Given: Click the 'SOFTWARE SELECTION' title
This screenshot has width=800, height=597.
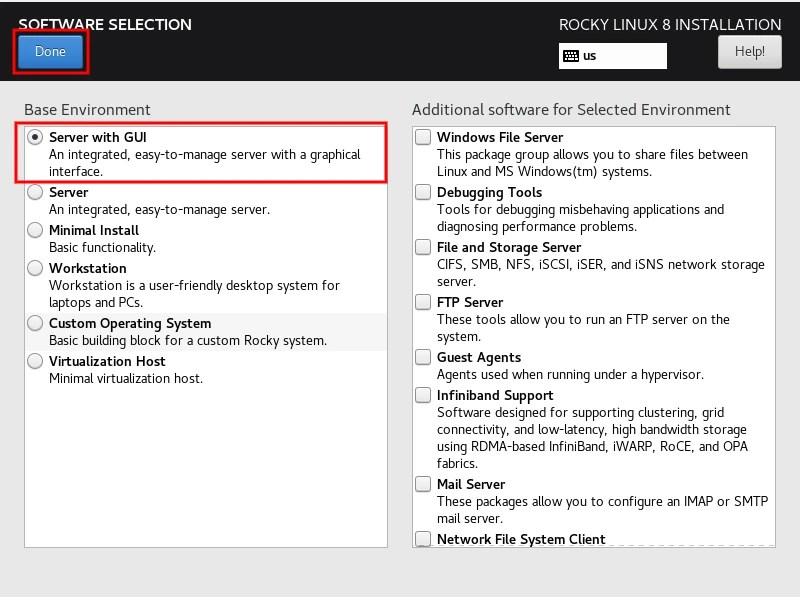Looking at the screenshot, I should tap(105, 24).
